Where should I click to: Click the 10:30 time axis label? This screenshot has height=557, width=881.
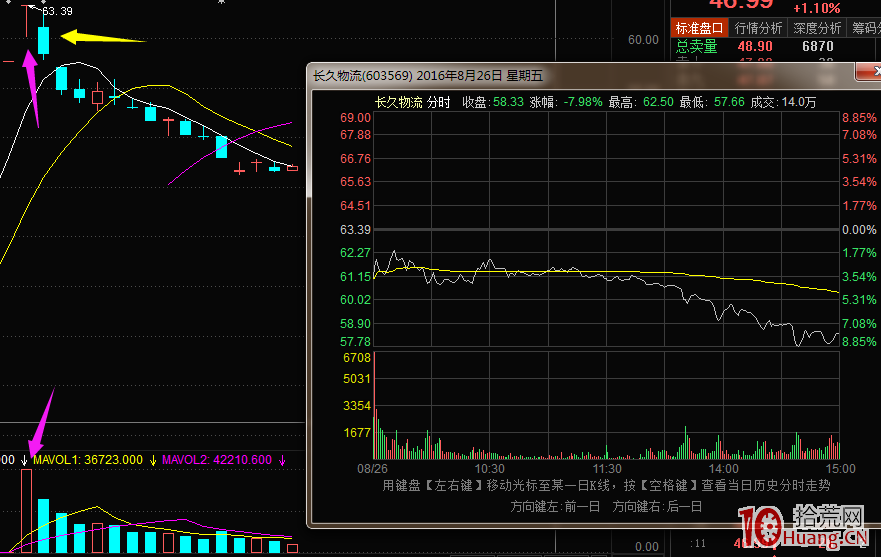tap(489, 469)
